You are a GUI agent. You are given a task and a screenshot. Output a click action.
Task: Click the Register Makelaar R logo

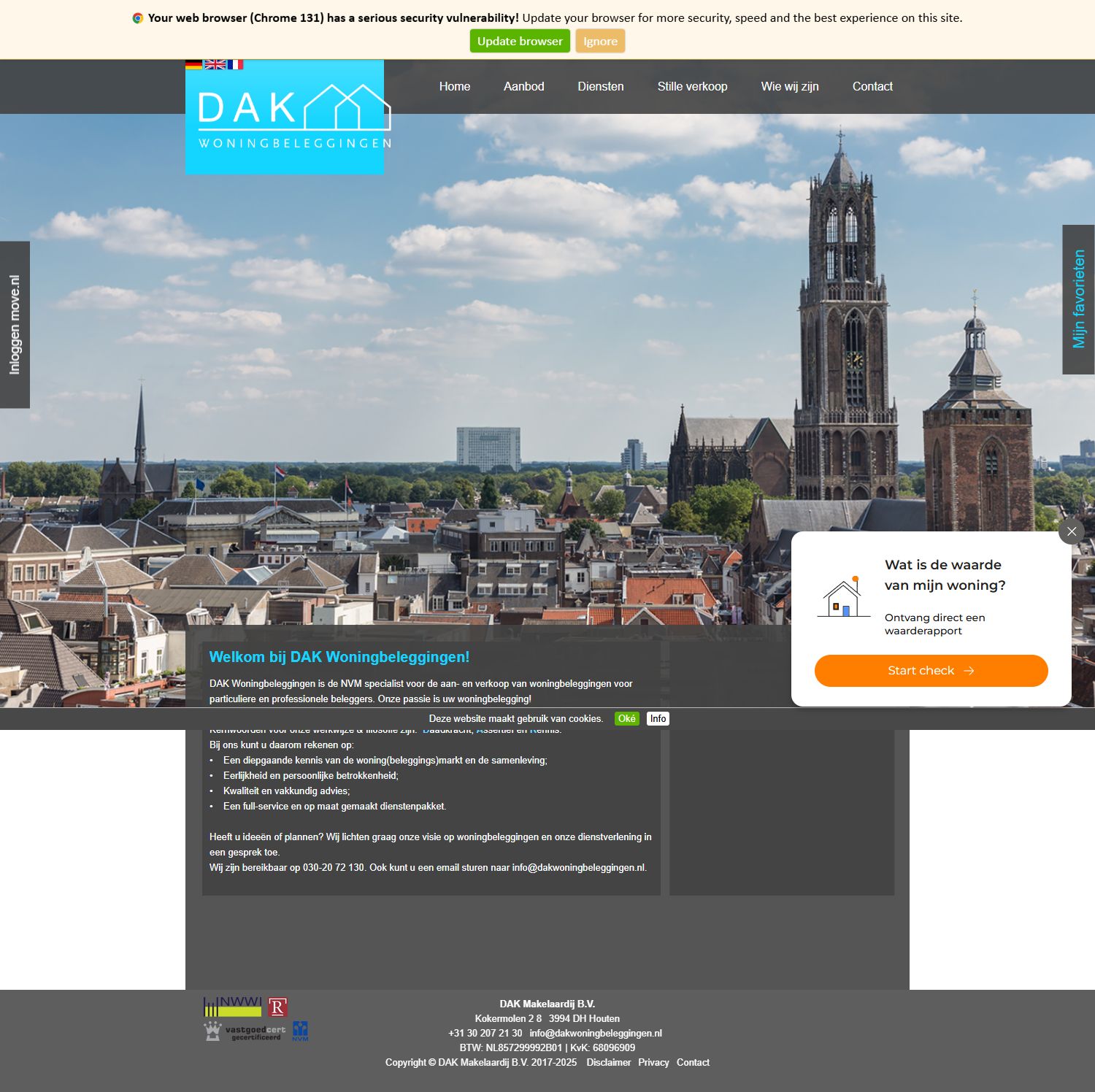(278, 1007)
